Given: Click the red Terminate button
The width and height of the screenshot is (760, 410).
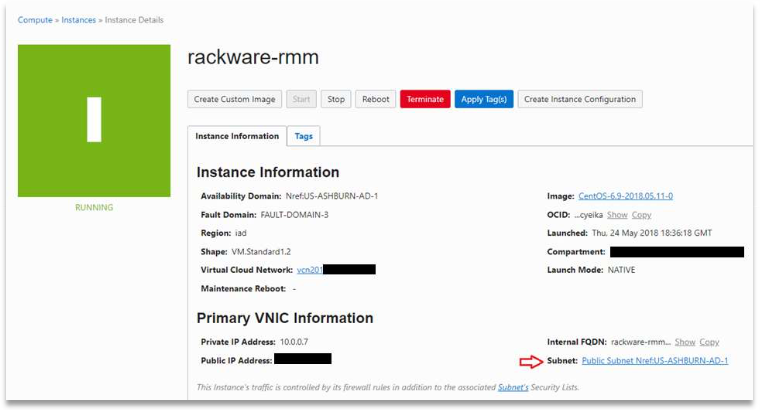Looking at the screenshot, I should click(425, 99).
